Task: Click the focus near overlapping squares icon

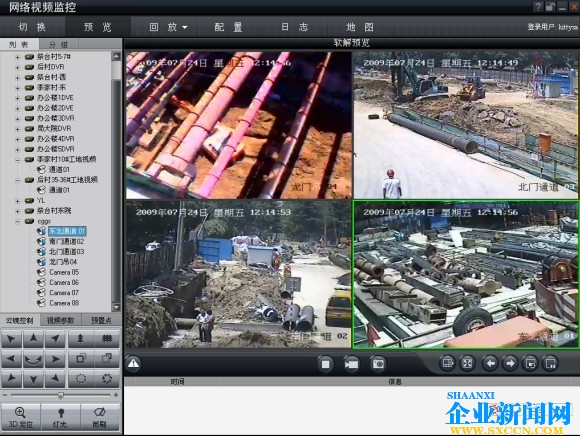Action: coord(81,359)
